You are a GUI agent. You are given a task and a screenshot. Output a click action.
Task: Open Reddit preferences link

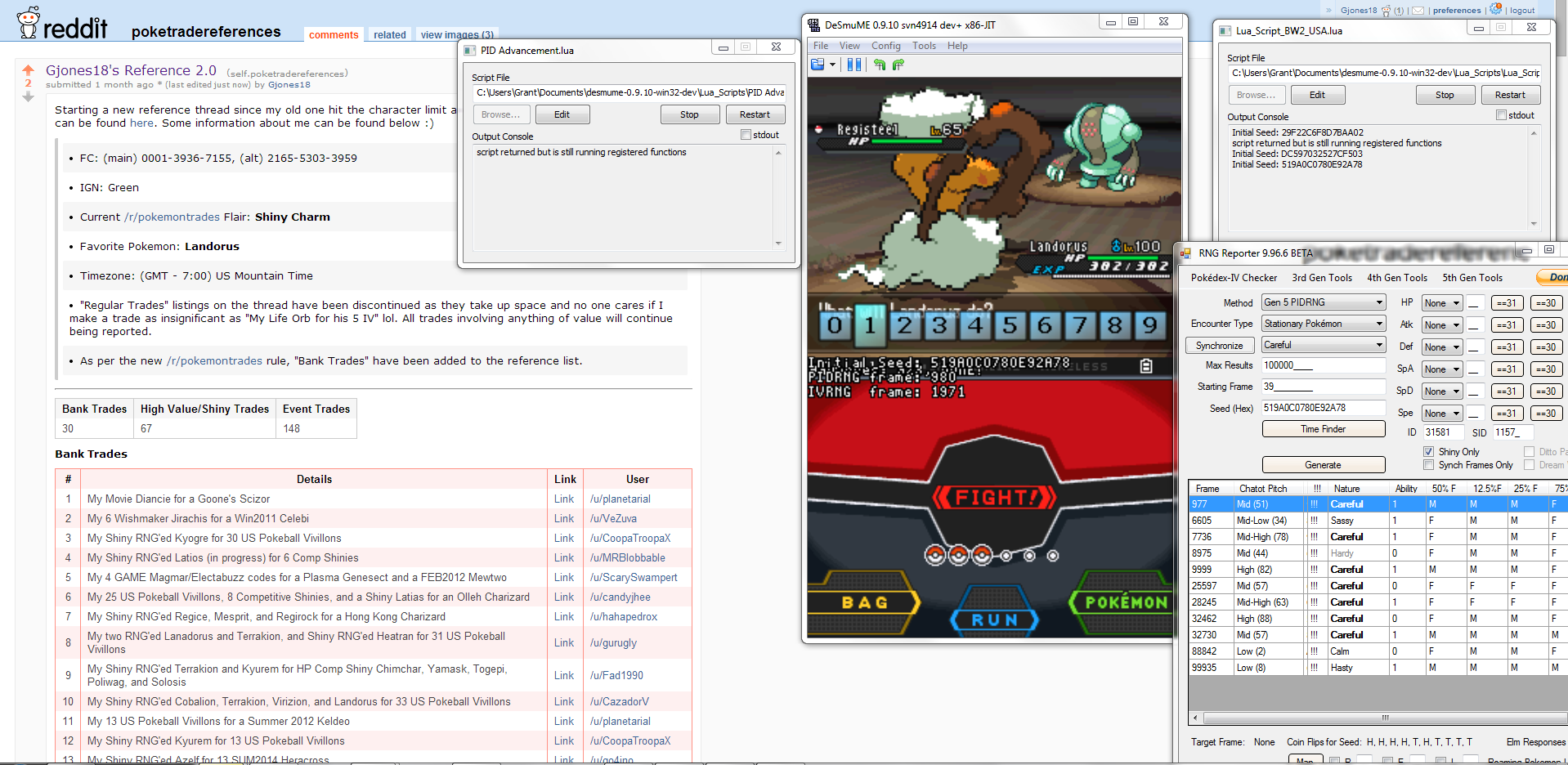pos(1457,11)
